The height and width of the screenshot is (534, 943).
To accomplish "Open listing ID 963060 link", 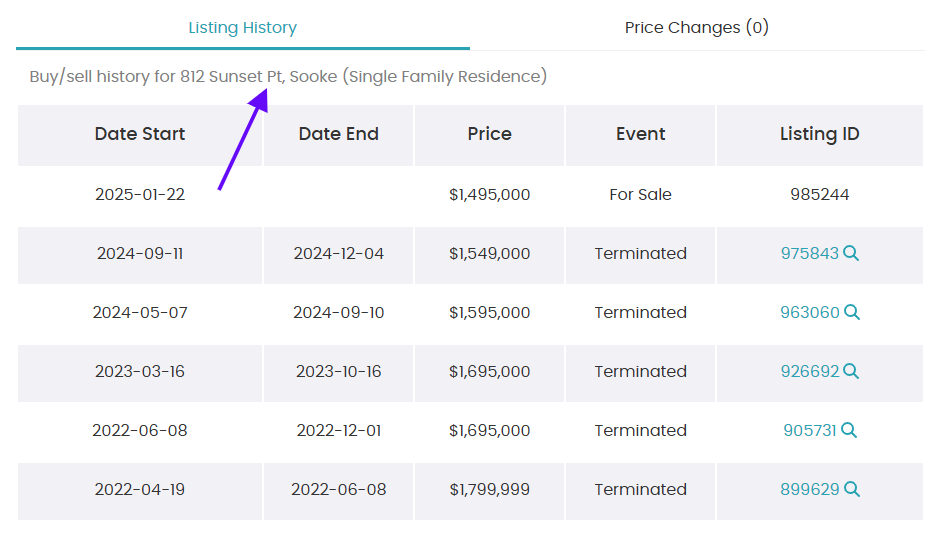I will pyautogui.click(x=809, y=312).
